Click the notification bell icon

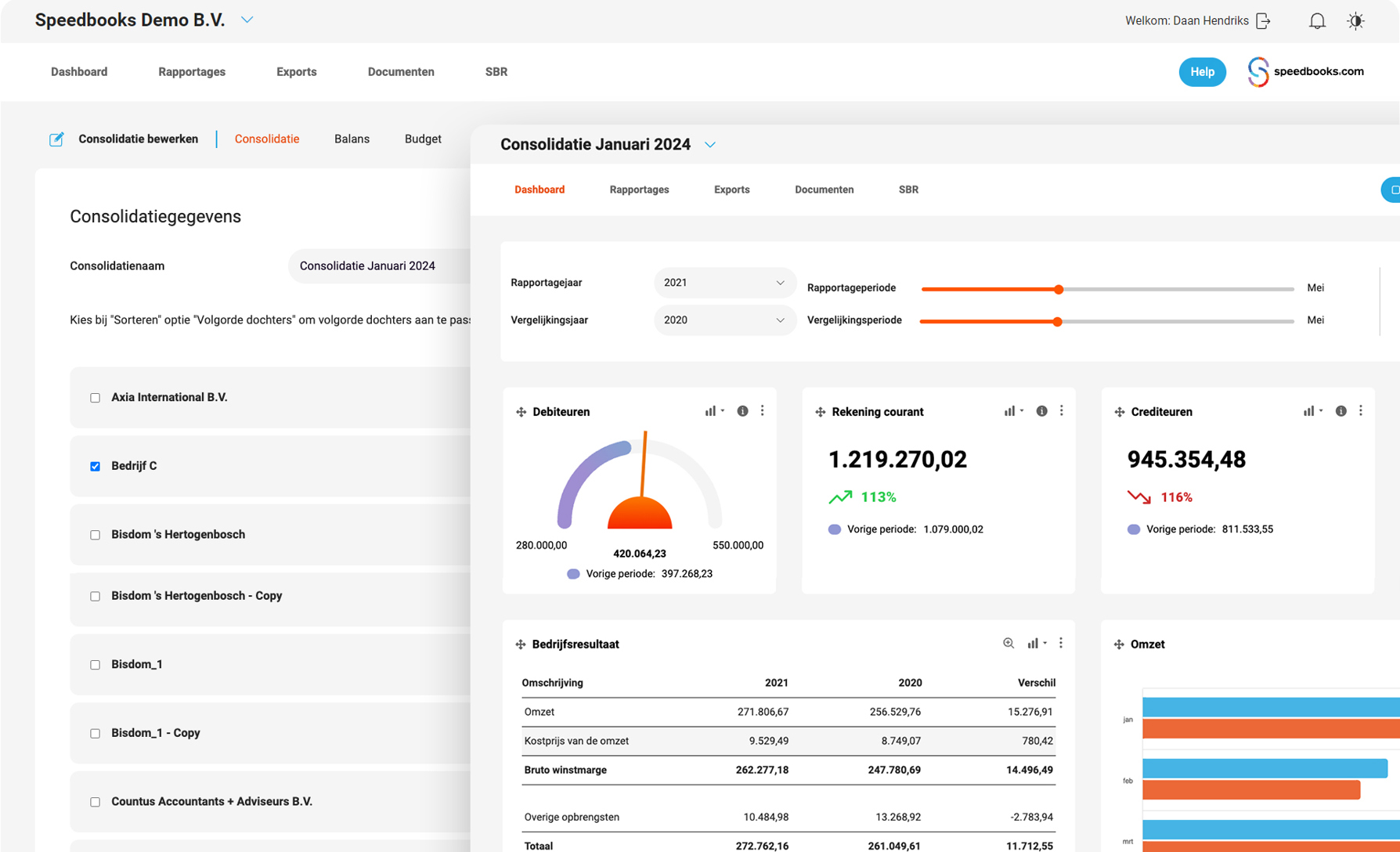[x=1317, y=21]
